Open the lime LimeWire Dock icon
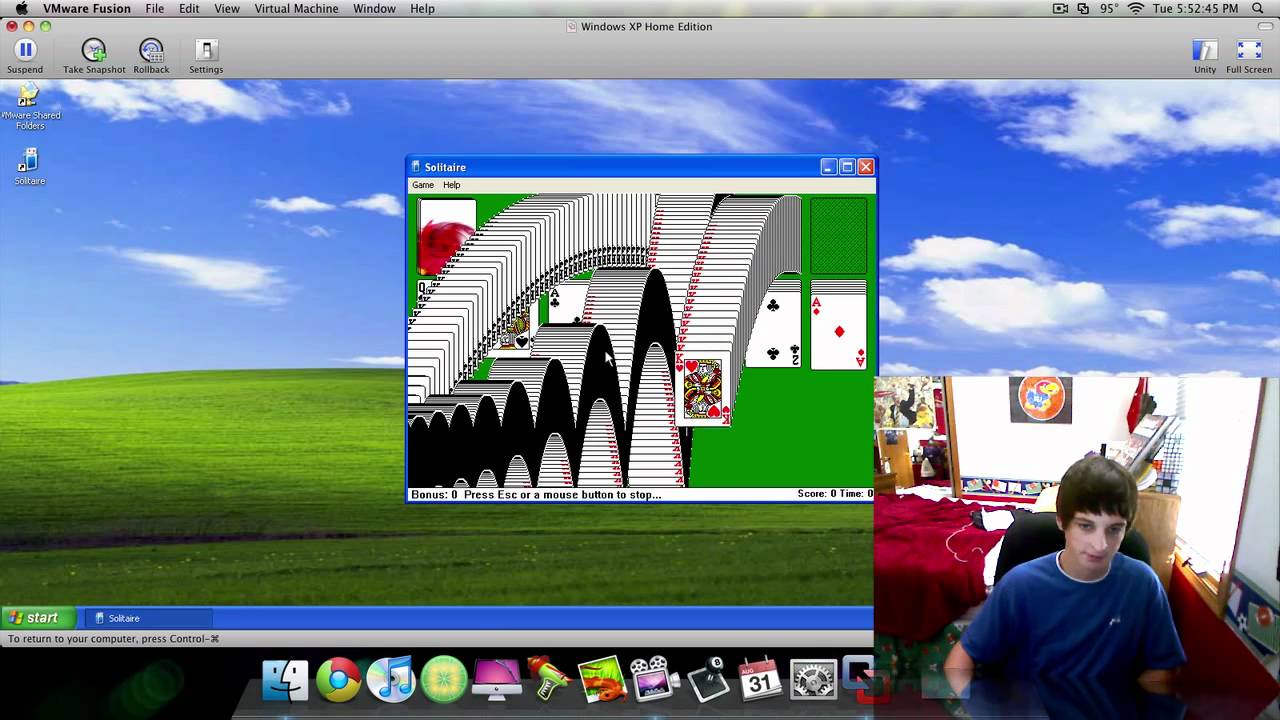The width and height of the screenshot is (1280, 720). (444, 680)
